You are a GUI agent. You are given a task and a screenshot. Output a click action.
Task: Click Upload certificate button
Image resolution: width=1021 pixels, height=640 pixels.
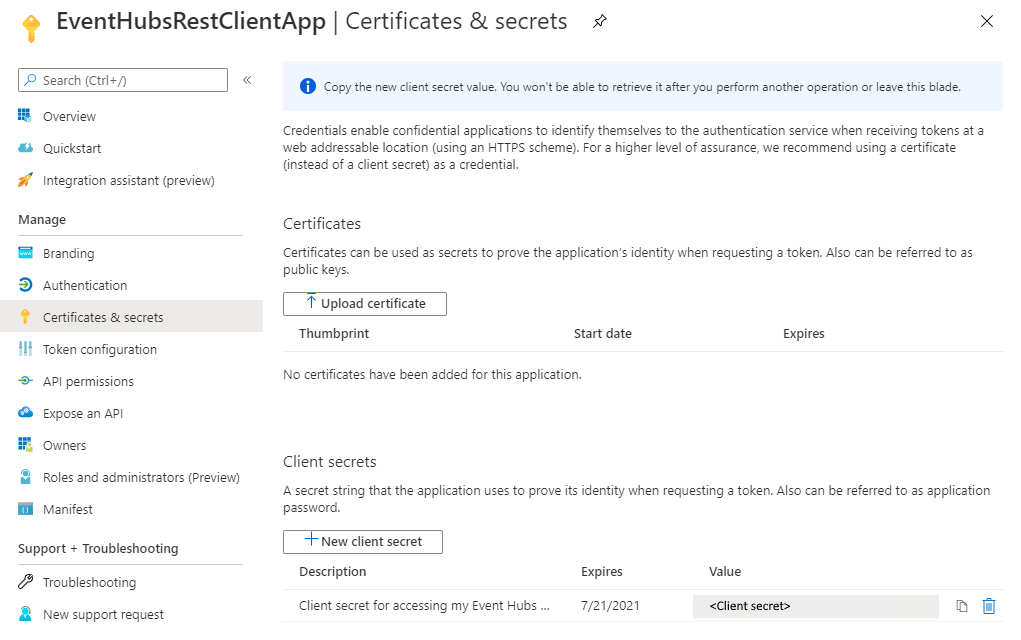pyautogui.click(x=365, y=304)
